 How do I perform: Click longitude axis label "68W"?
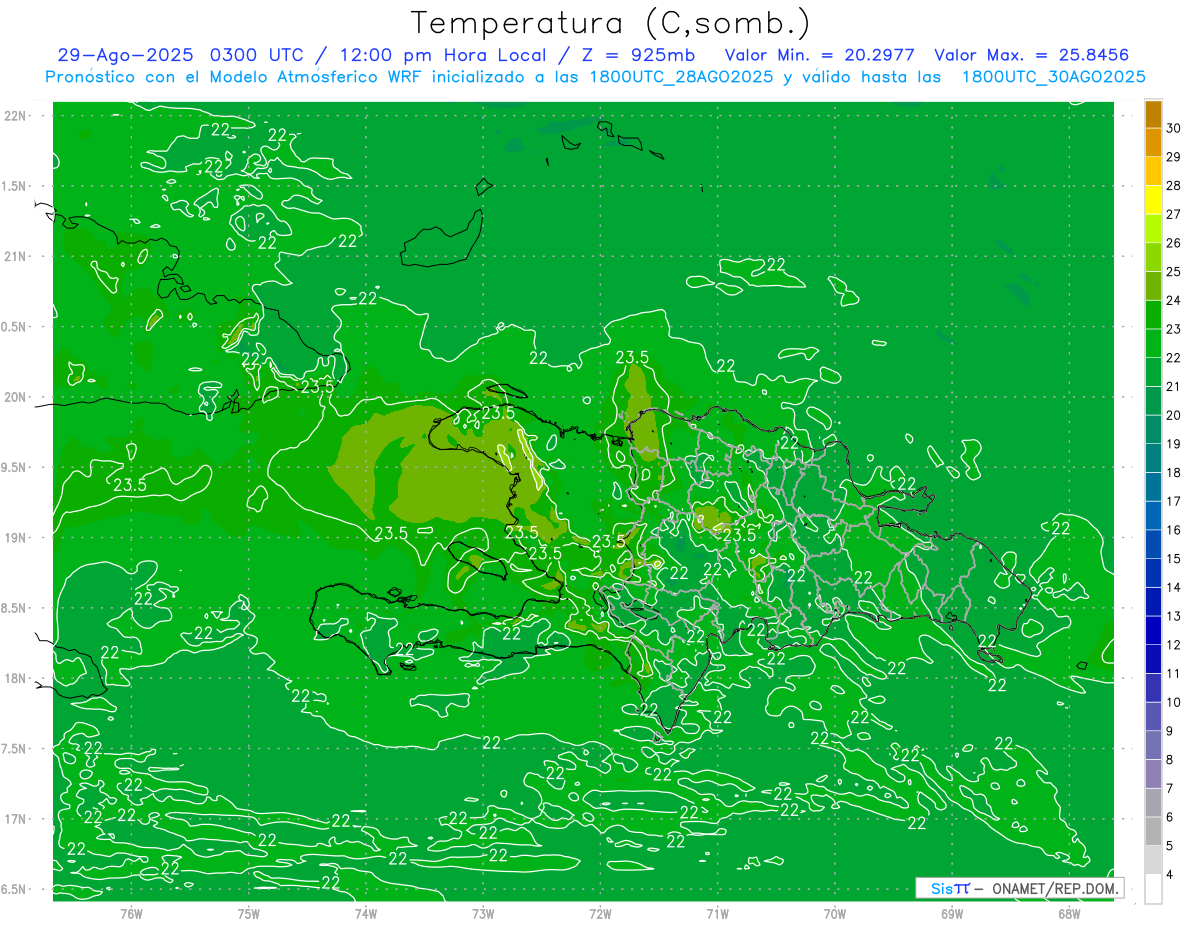pyautogui.click(x=1069, y=912)
